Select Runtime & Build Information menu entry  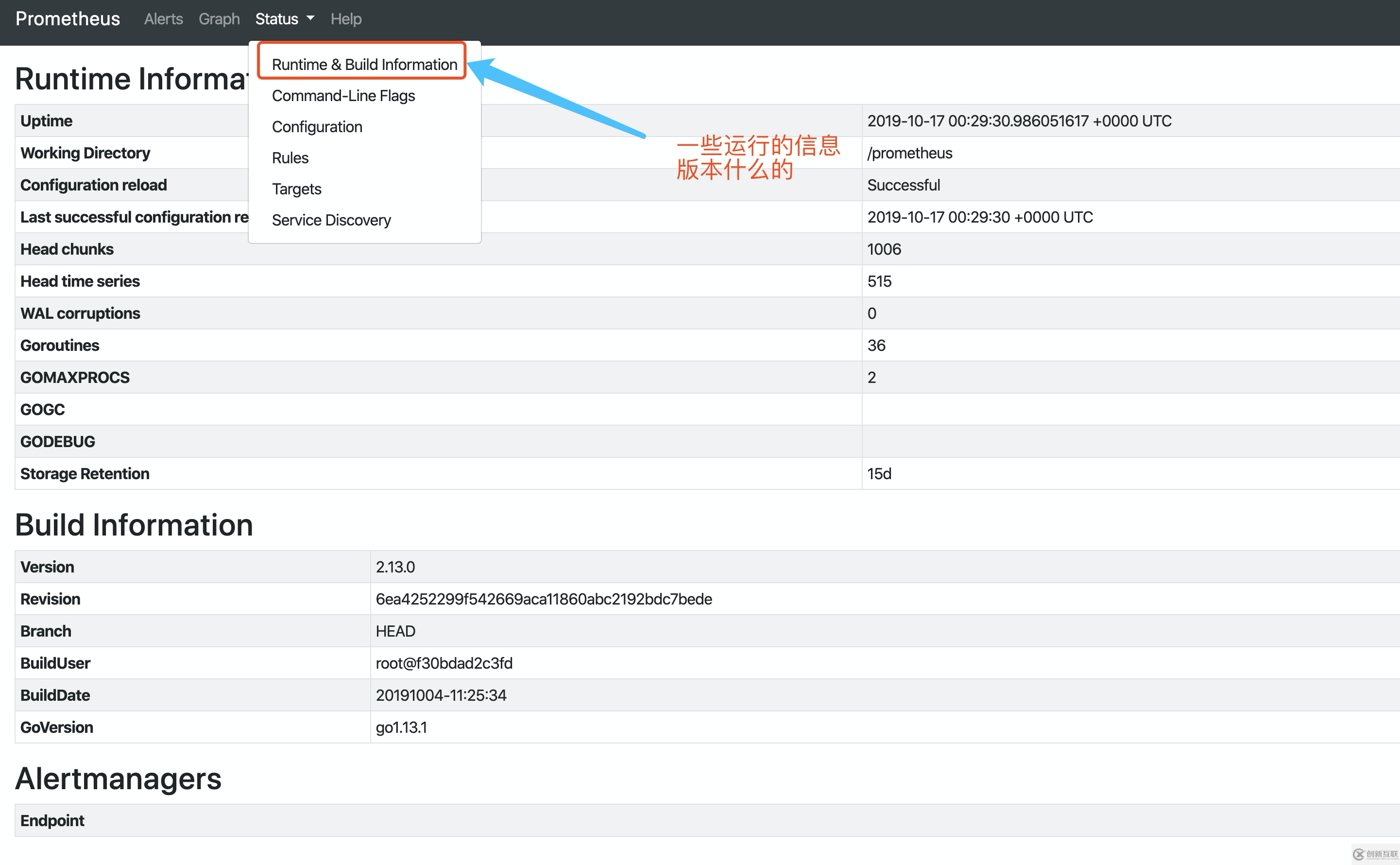(x=364, y=65)
